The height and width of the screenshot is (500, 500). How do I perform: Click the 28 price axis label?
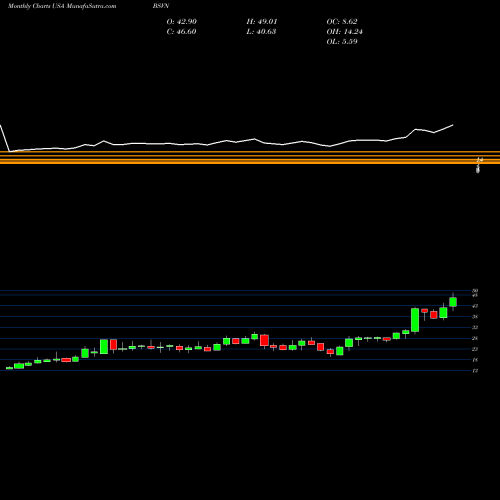coord(475,338)
